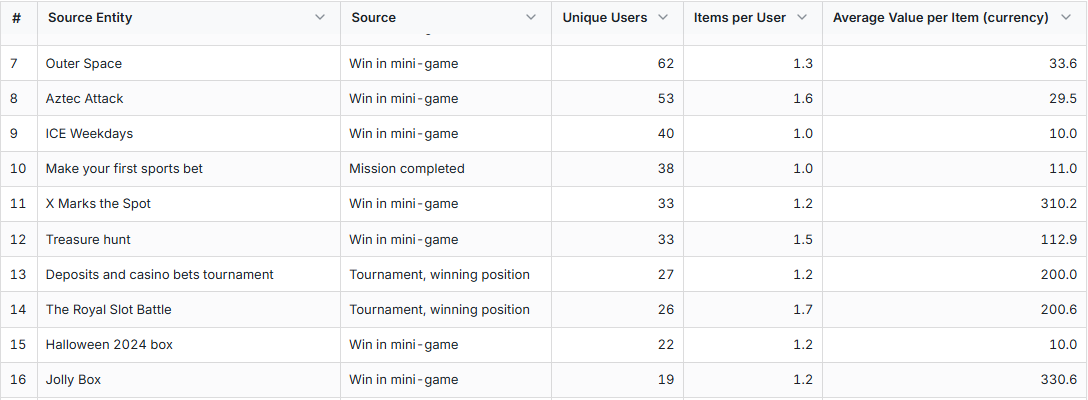Image resolution: width=1088 pixels, height=400 pixels.
Task: Click X Marks the Spot entry
Action: pyautogui.click(x=98, y=203)
